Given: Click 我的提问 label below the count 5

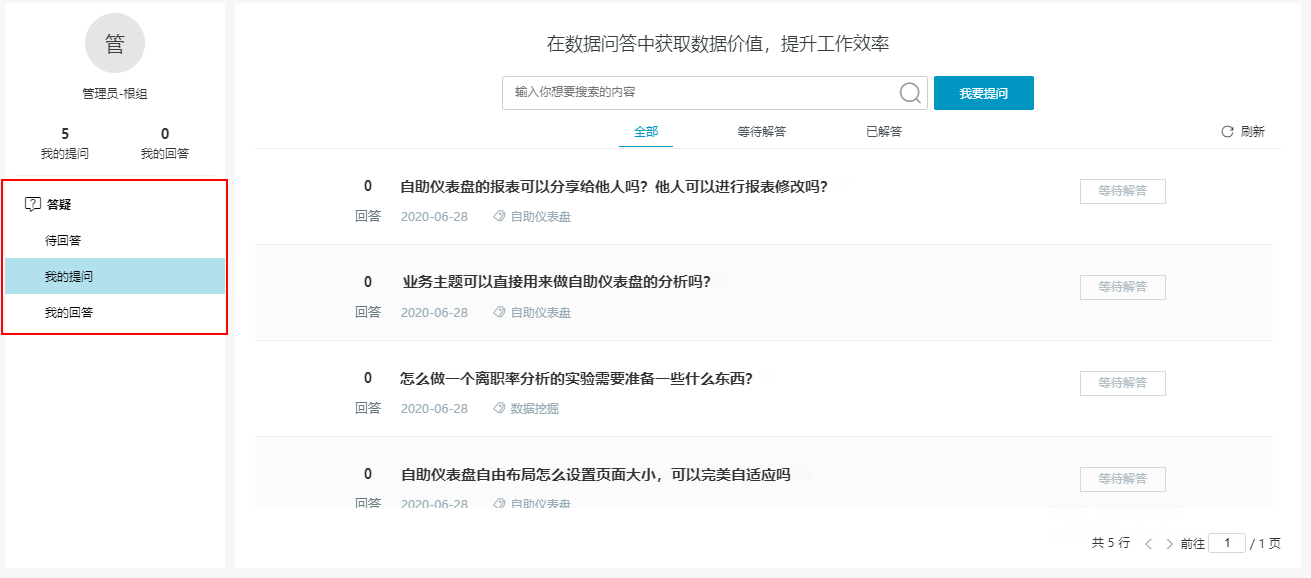Looking at the screenshot, I should pos(65,153).
